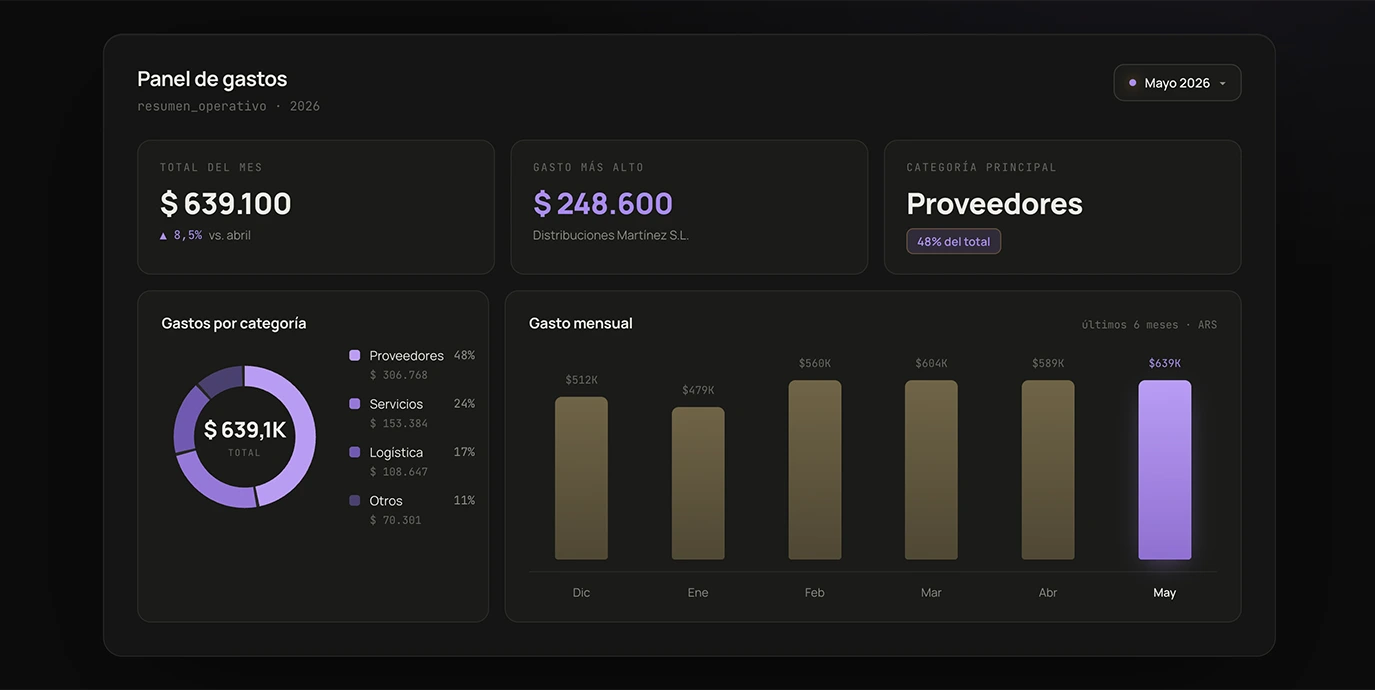Viewport: 1375px width, 690px height.
Task: Click the Mar bar in Gasto mensual
Action: coord(931,470)
